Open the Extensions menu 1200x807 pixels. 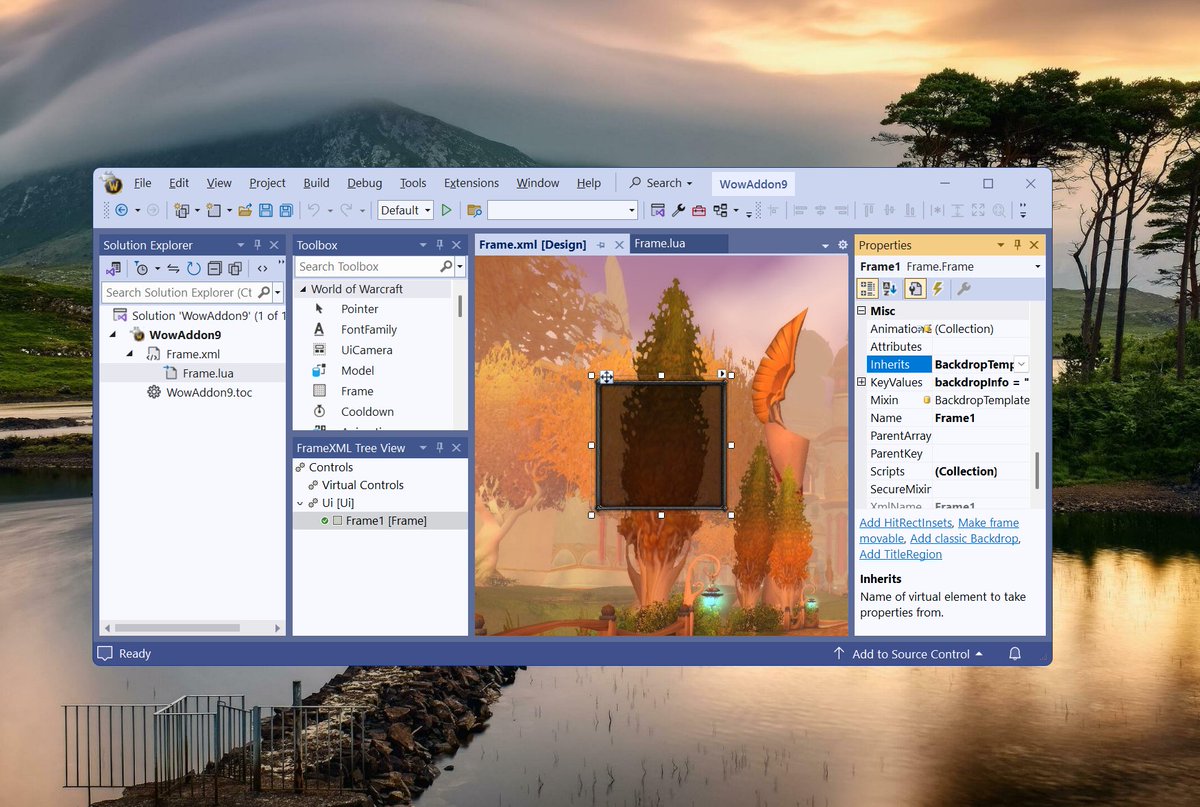click(471, 183)
